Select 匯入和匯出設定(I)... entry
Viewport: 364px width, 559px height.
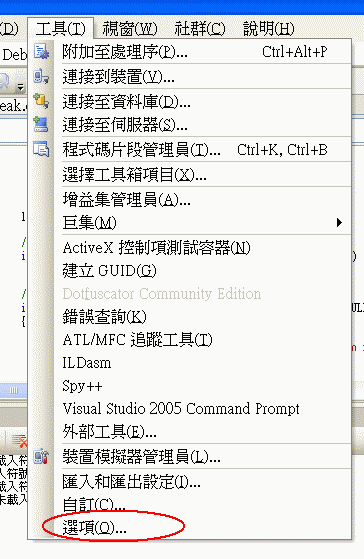pyautogui.click(x=131, y=482)
